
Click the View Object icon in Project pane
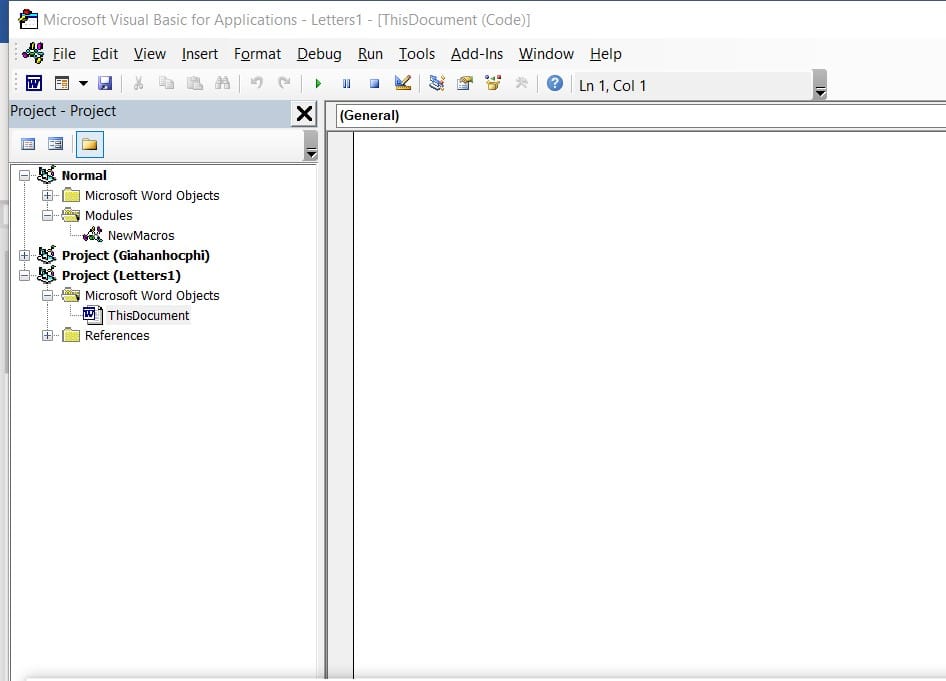click(56, 144)
